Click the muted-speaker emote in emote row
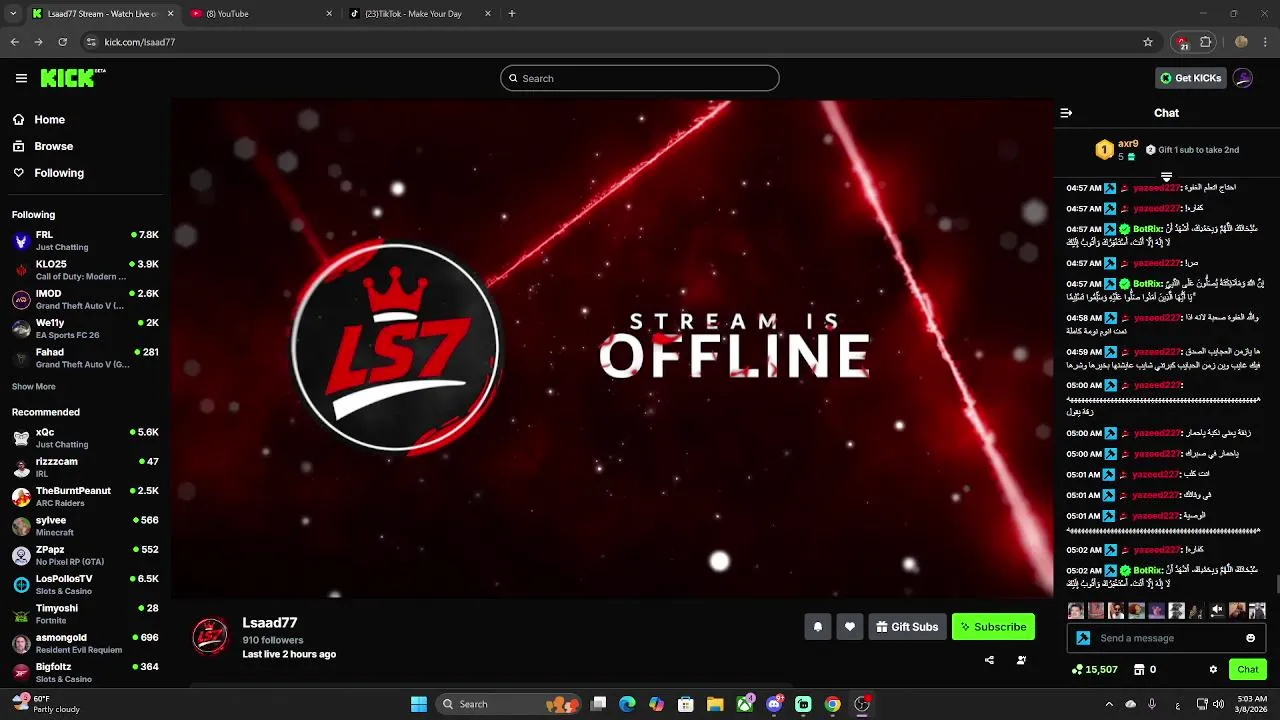 coord(1217,610)
